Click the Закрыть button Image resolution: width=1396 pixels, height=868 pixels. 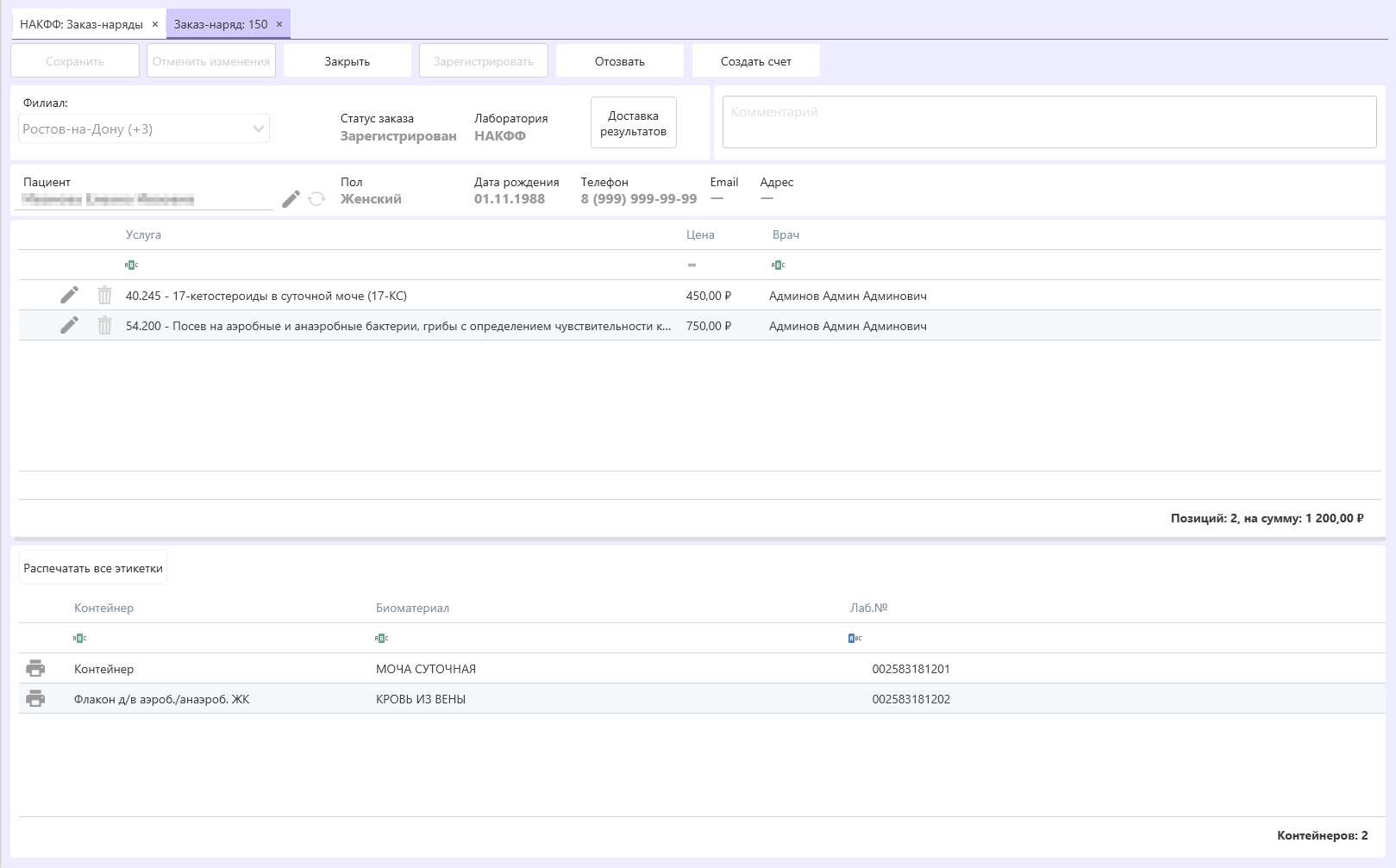point(347,61)
